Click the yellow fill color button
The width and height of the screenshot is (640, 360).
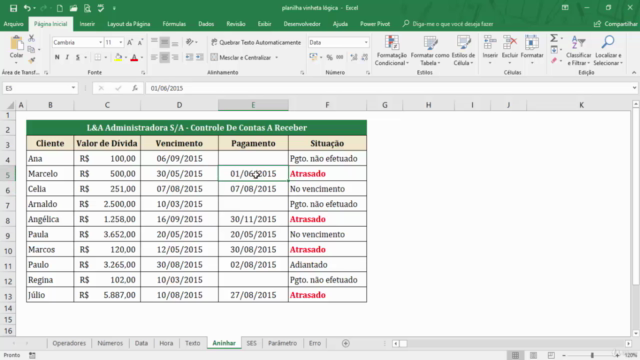[x=118, y=58]
